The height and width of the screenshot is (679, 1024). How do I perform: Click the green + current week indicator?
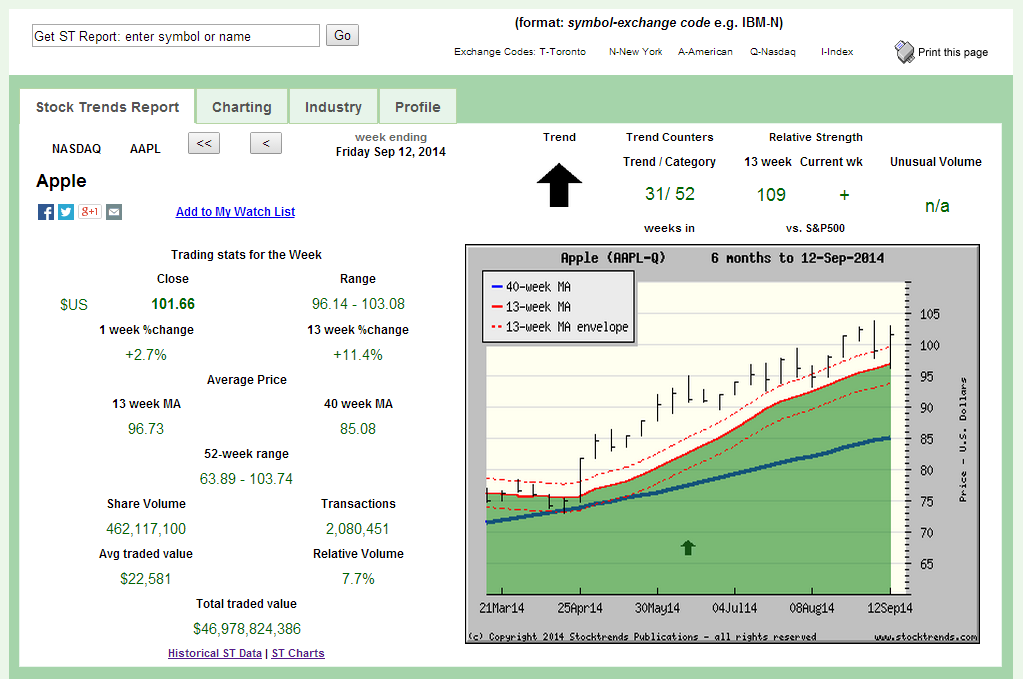point(844,195)
